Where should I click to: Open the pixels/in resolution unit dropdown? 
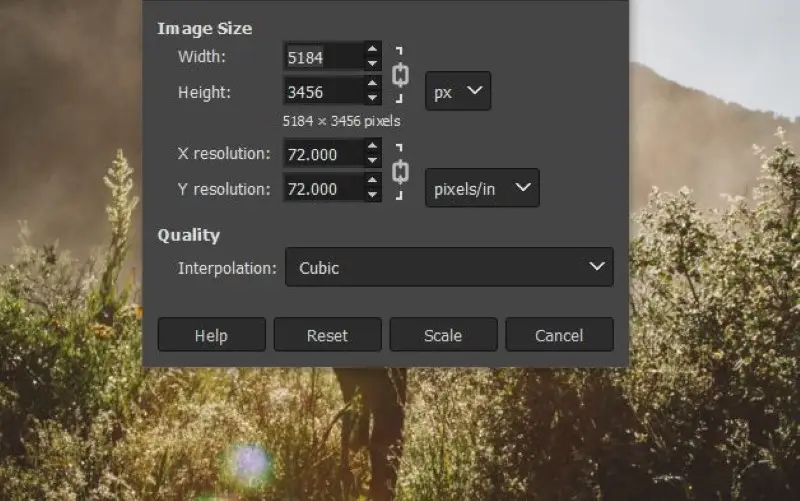[482, 188]
